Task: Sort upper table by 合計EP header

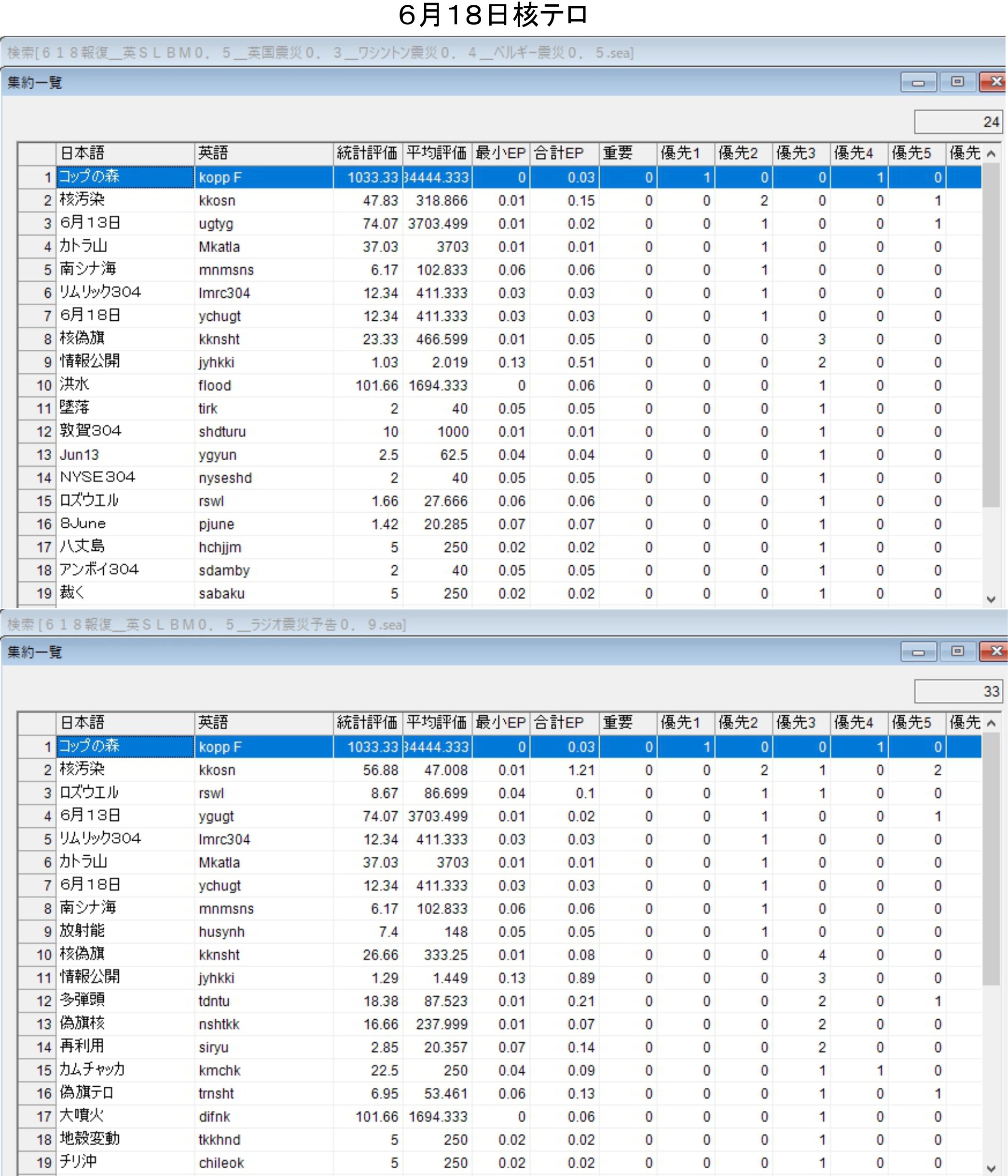Action: pyautogui.click(x=565, y=153)
